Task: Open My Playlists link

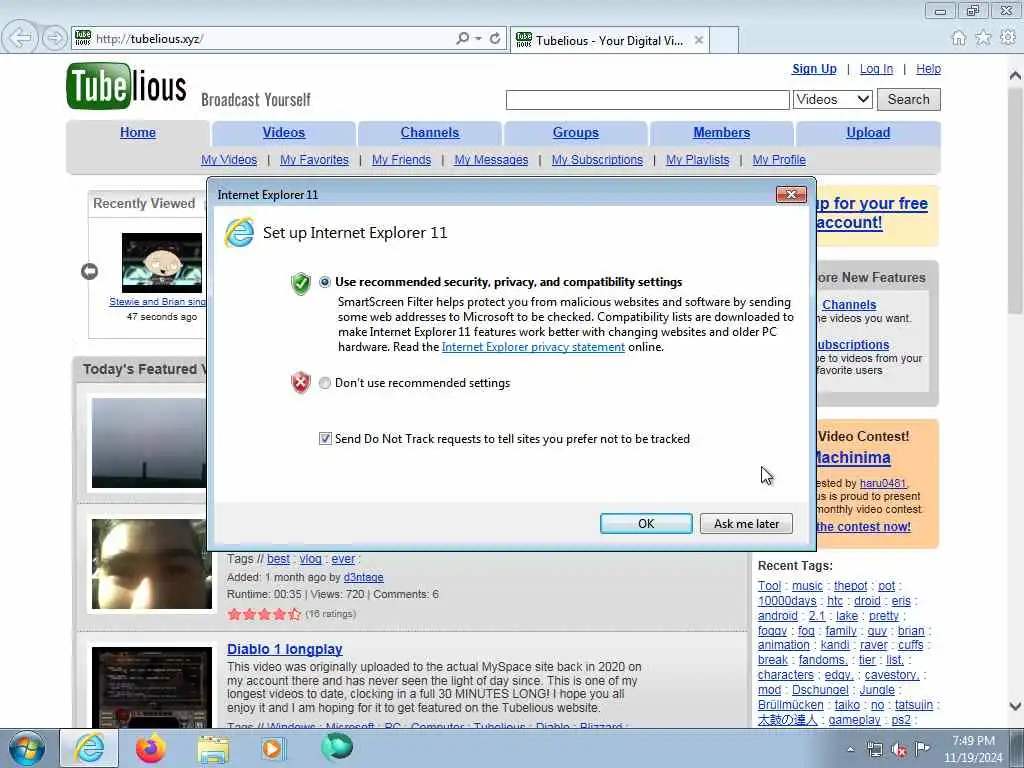Action: [x=697, y=160]
